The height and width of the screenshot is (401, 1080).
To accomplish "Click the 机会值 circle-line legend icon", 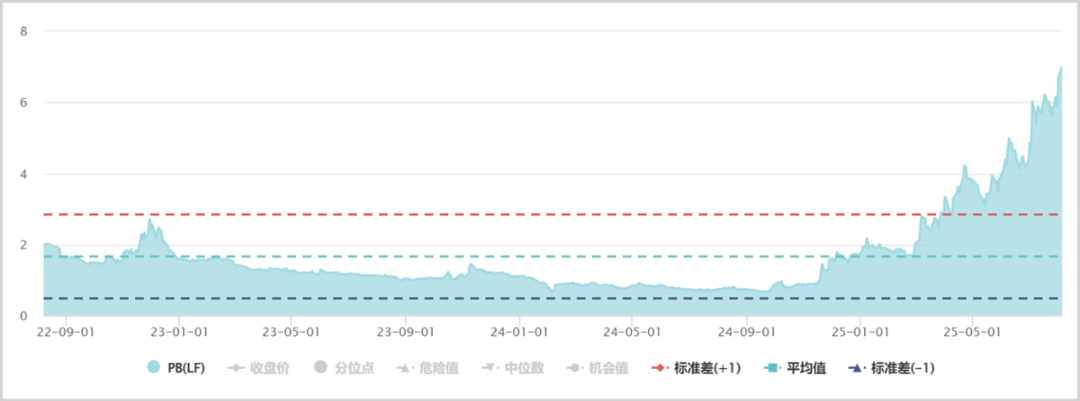I will [575, 368].
